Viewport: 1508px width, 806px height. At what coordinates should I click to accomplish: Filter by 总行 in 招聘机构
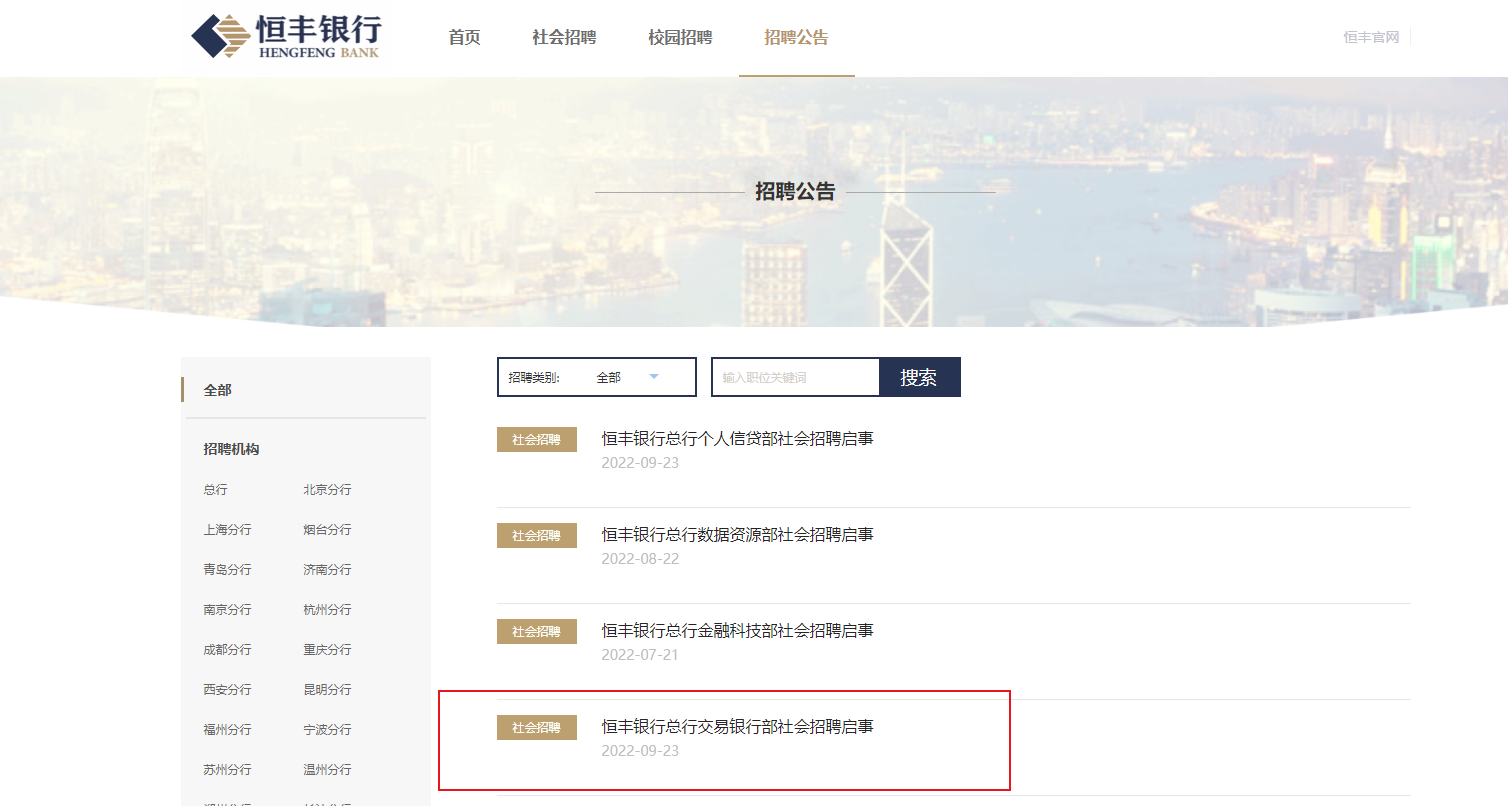216,490
